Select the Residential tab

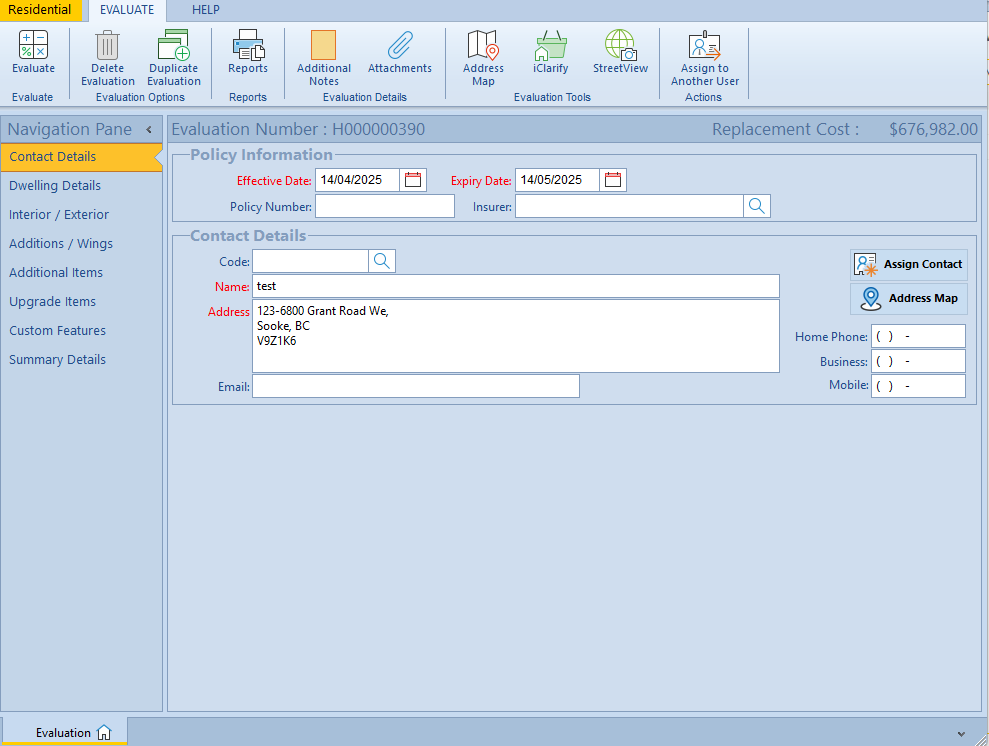(x=40, y=10)
